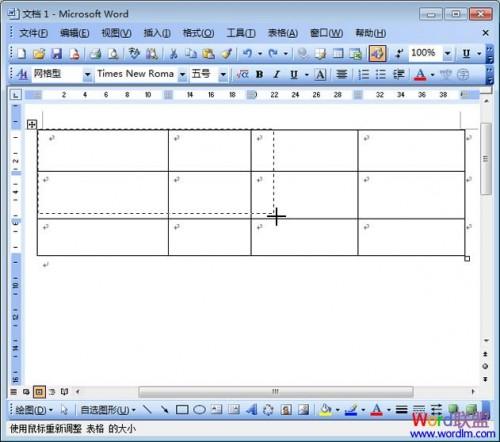Open the 绘图(D) drawing menu button
The image size is (500, 442).
click(34, 410)
